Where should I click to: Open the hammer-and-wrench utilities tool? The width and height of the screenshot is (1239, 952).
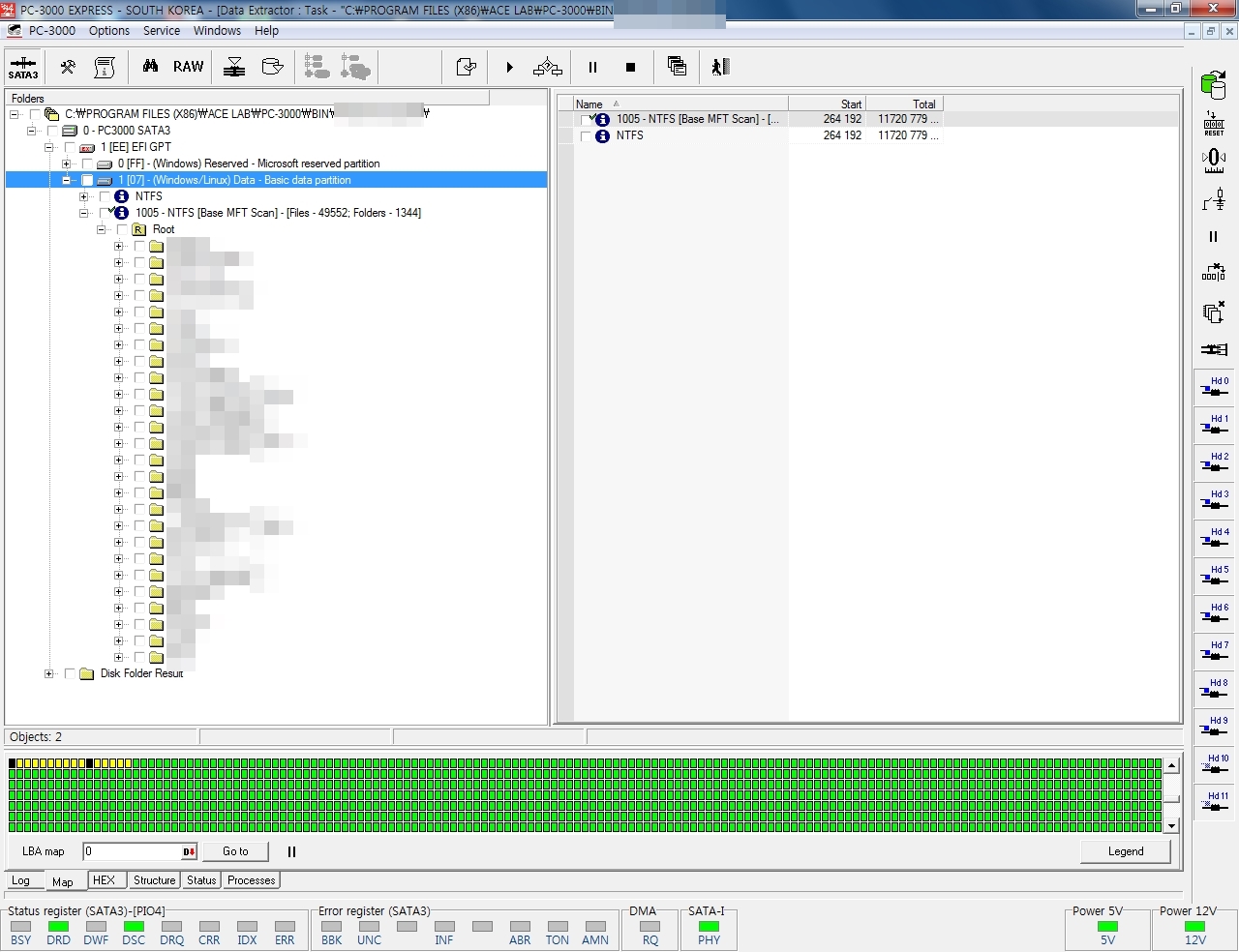(x=68, y=67)
